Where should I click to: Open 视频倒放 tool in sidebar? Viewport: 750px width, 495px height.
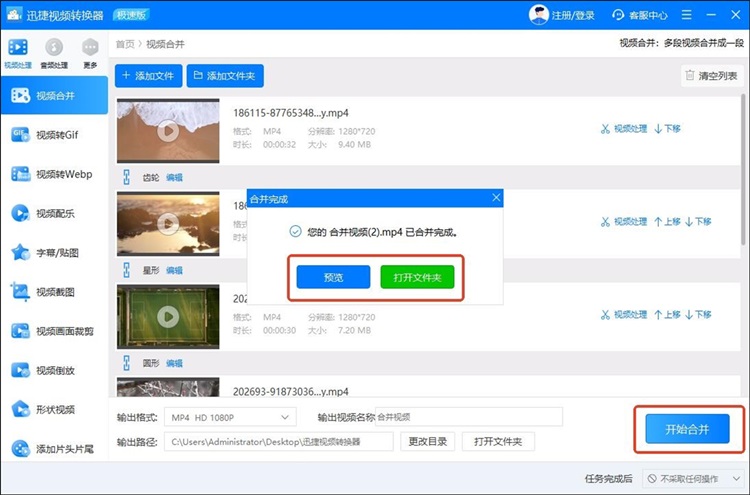click(55, 370)
